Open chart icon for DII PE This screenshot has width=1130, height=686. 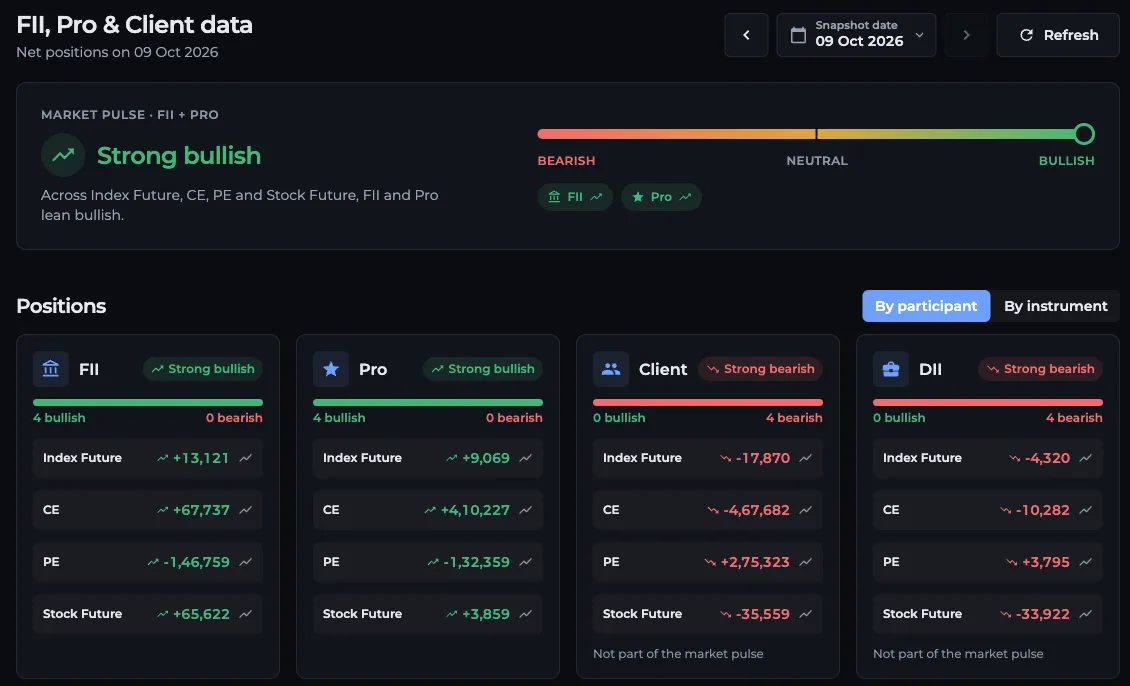[x=1086, y=562]
